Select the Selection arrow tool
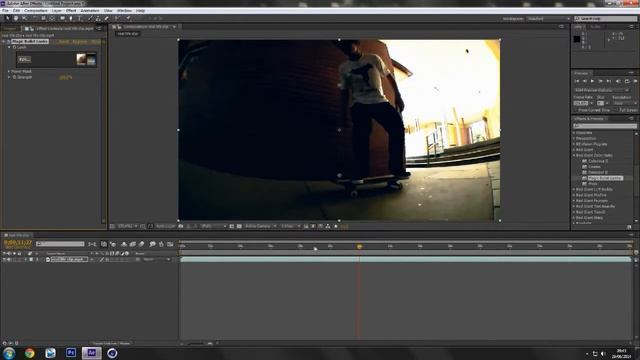The image size is (640, 360). [x=7, y=18]
